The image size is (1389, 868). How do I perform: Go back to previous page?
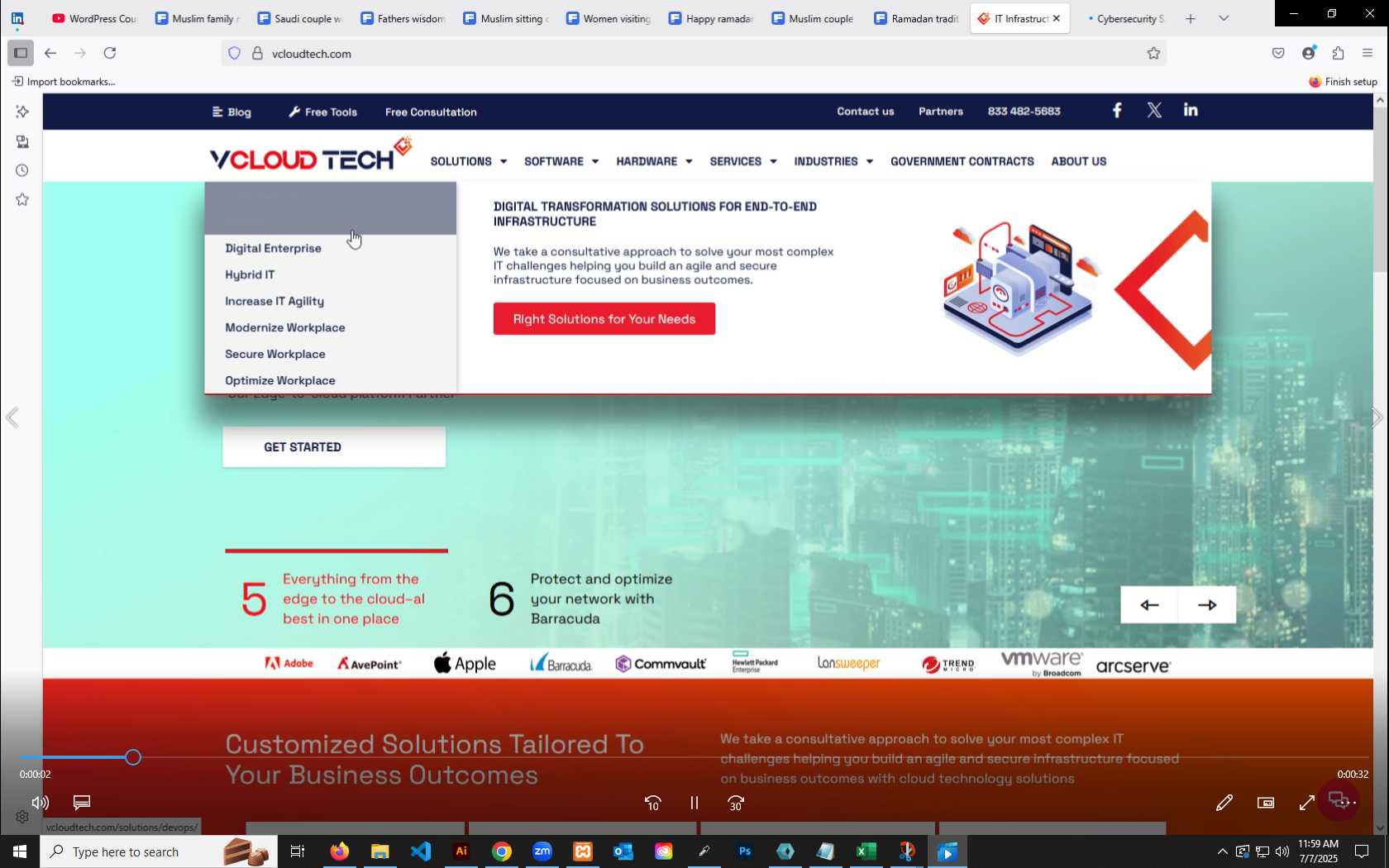(50, 53)
